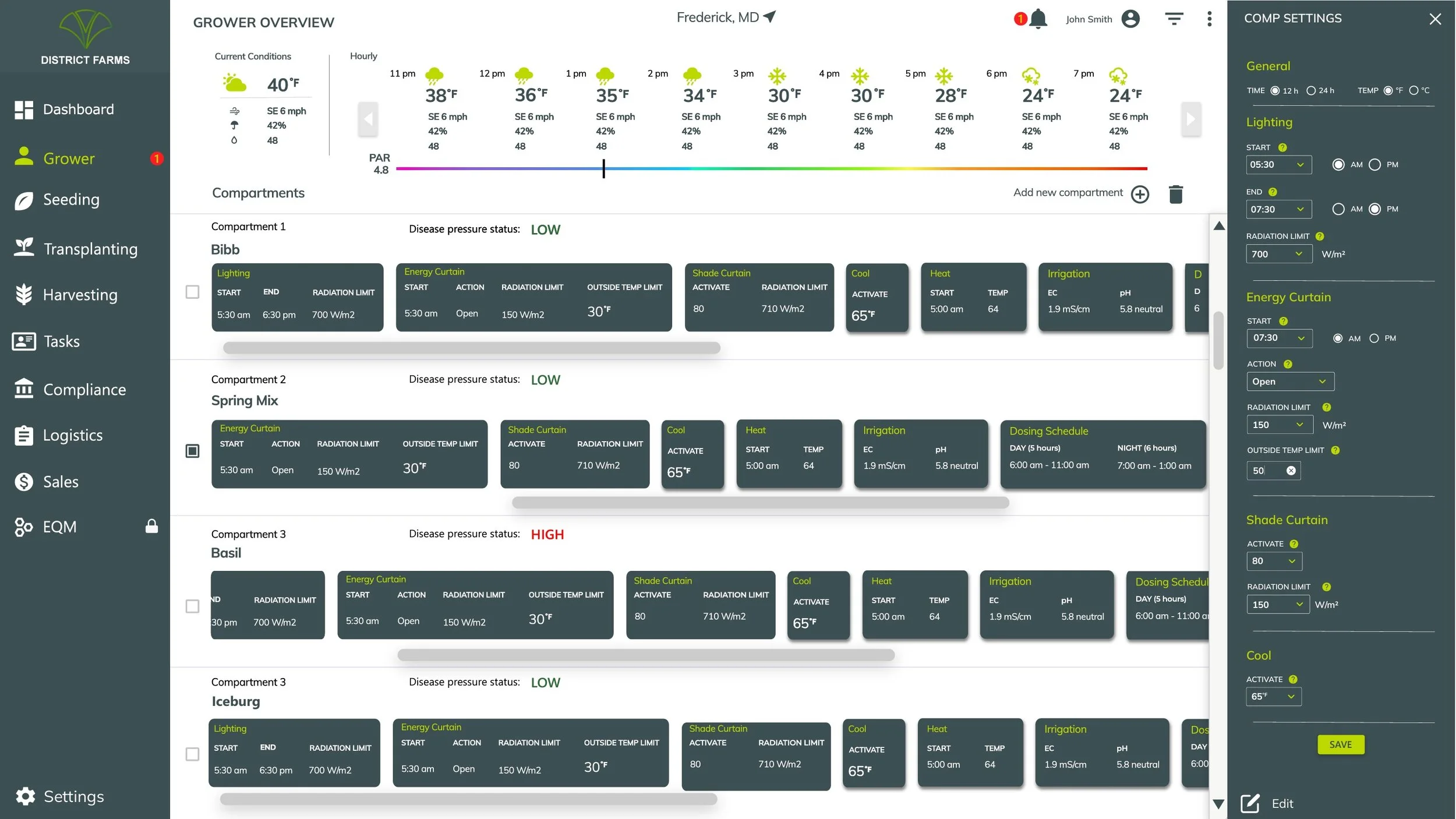Open Lighting radiation limit 700 dropdown

[x=1279, y=254]
